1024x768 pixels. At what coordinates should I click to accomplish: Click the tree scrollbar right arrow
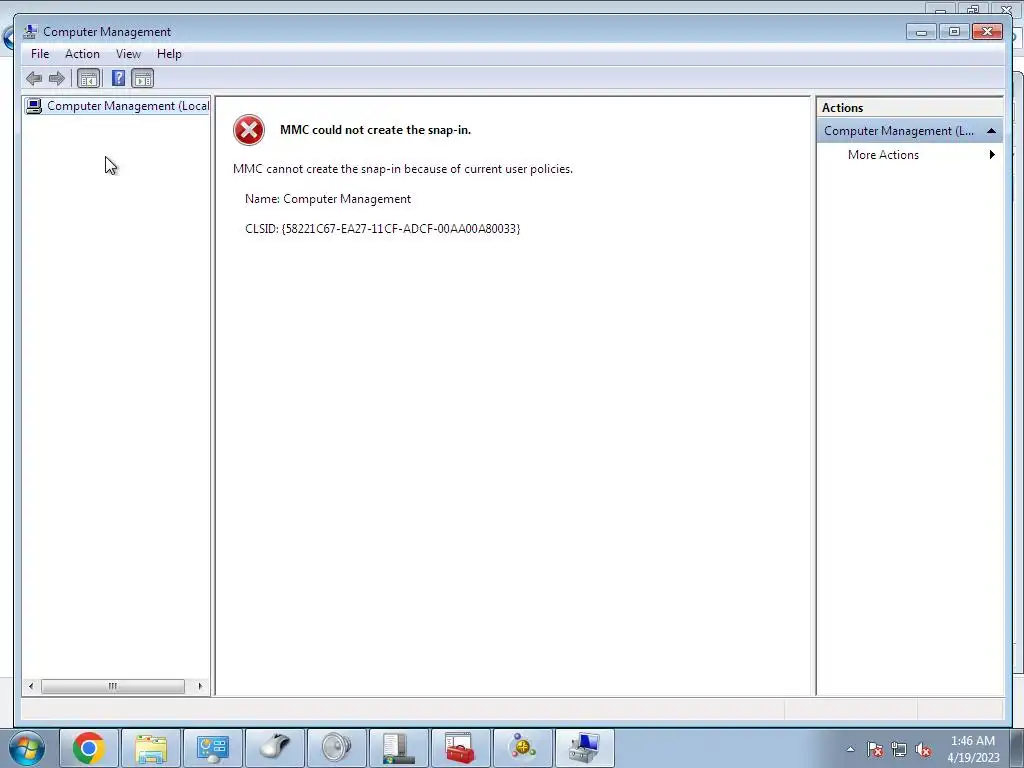[x=200, y=686]
